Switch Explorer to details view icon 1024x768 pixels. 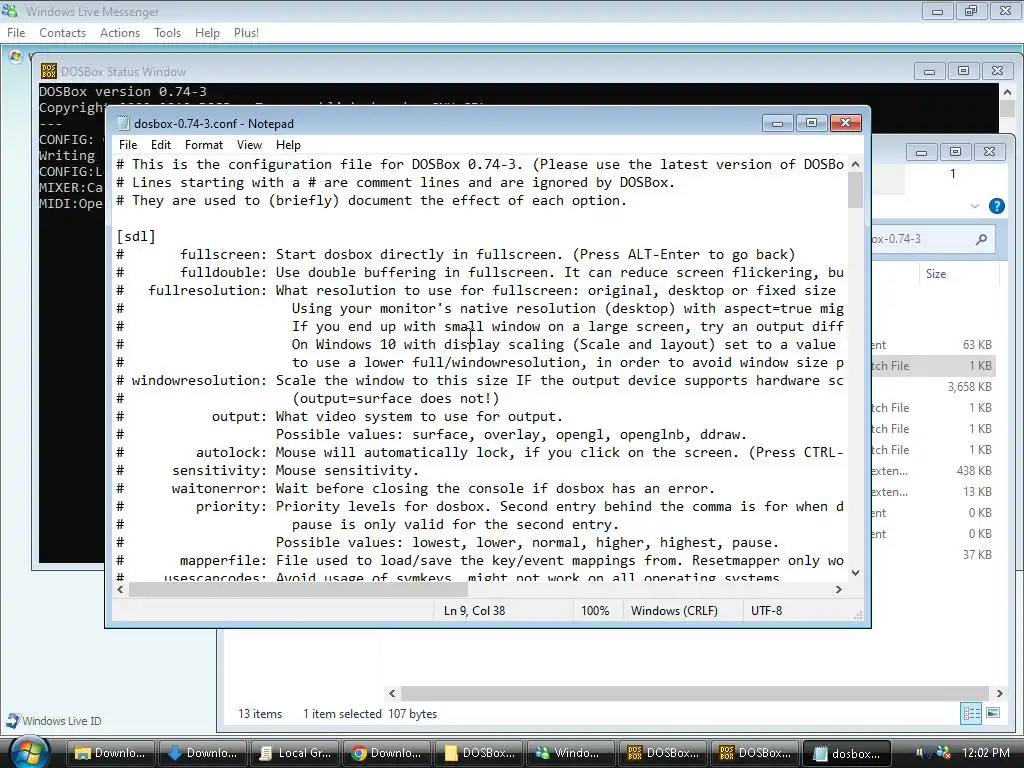(972, 713)
